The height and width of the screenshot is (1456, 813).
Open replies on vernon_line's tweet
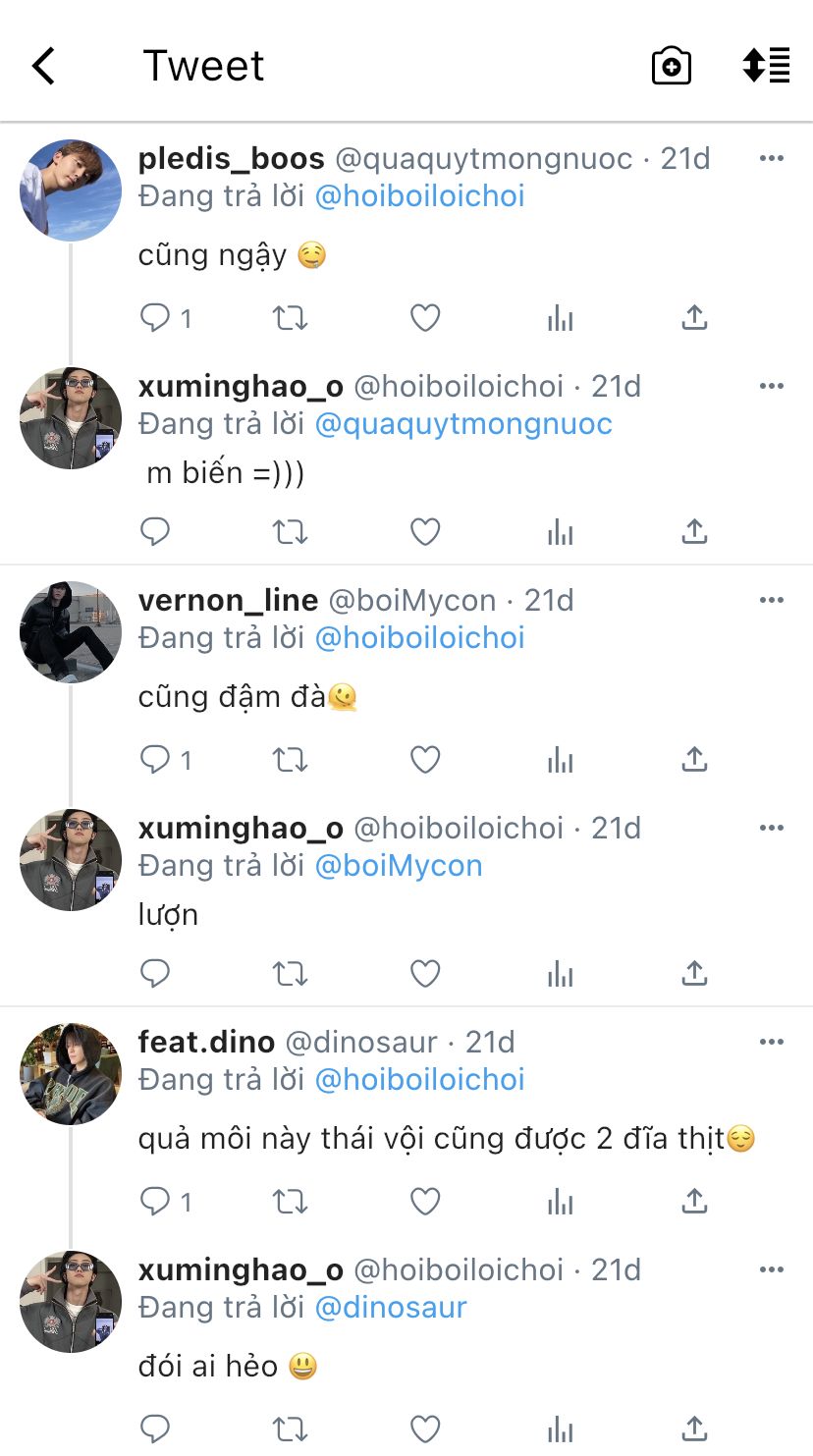coord(166,759)
